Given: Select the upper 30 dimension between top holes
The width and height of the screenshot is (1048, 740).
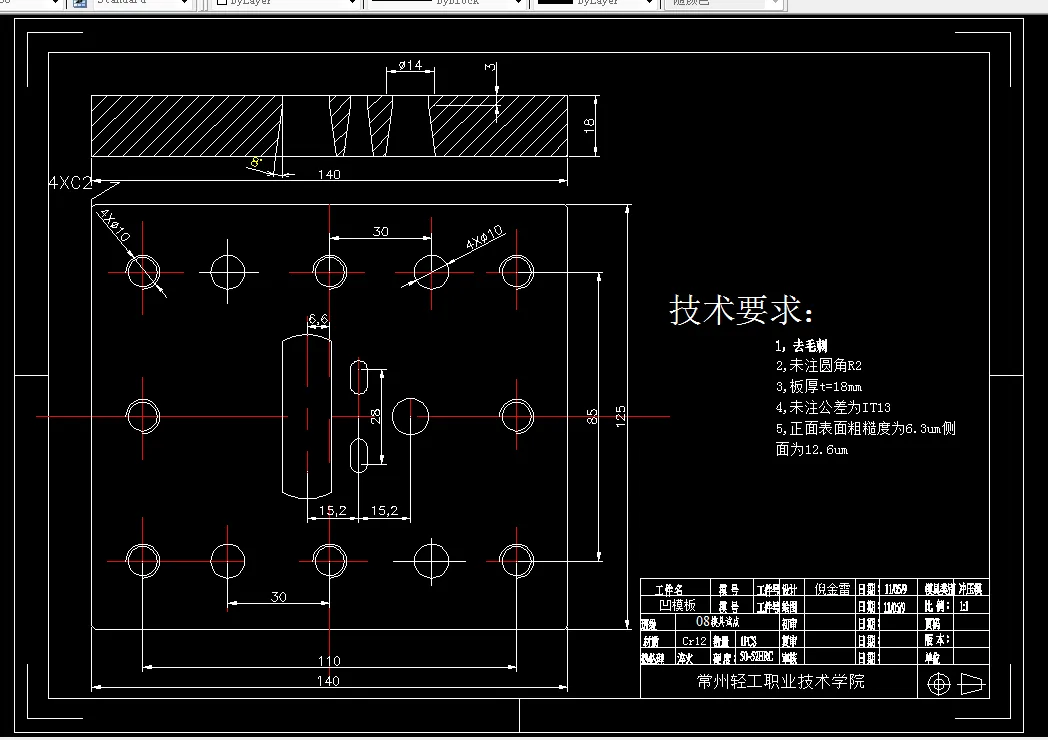Looking at the screenshot, I should point(380,231).
